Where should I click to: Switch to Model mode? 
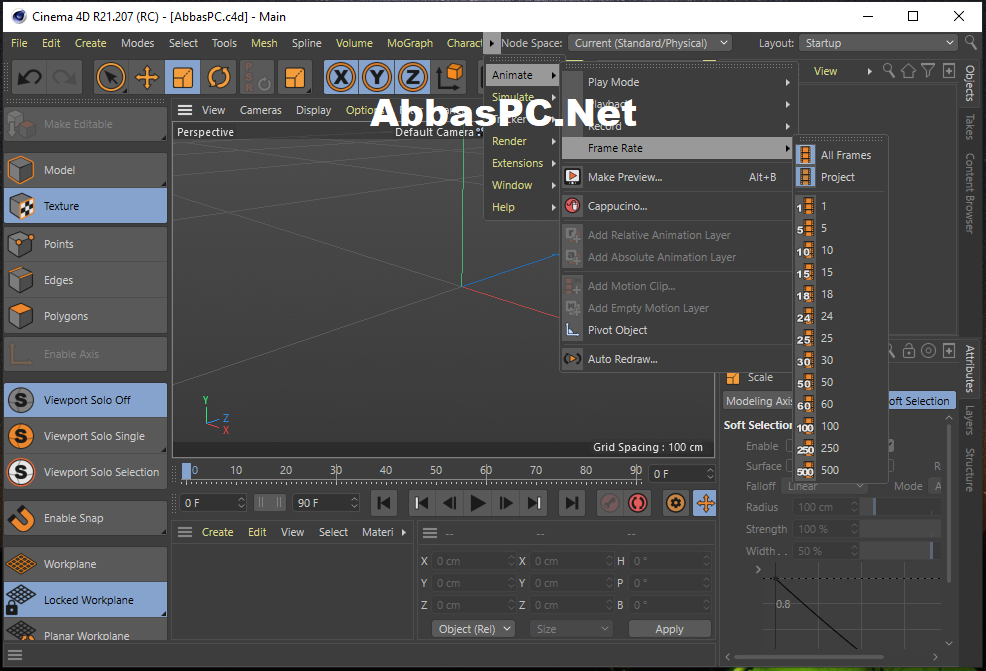[x=86, y=170]
